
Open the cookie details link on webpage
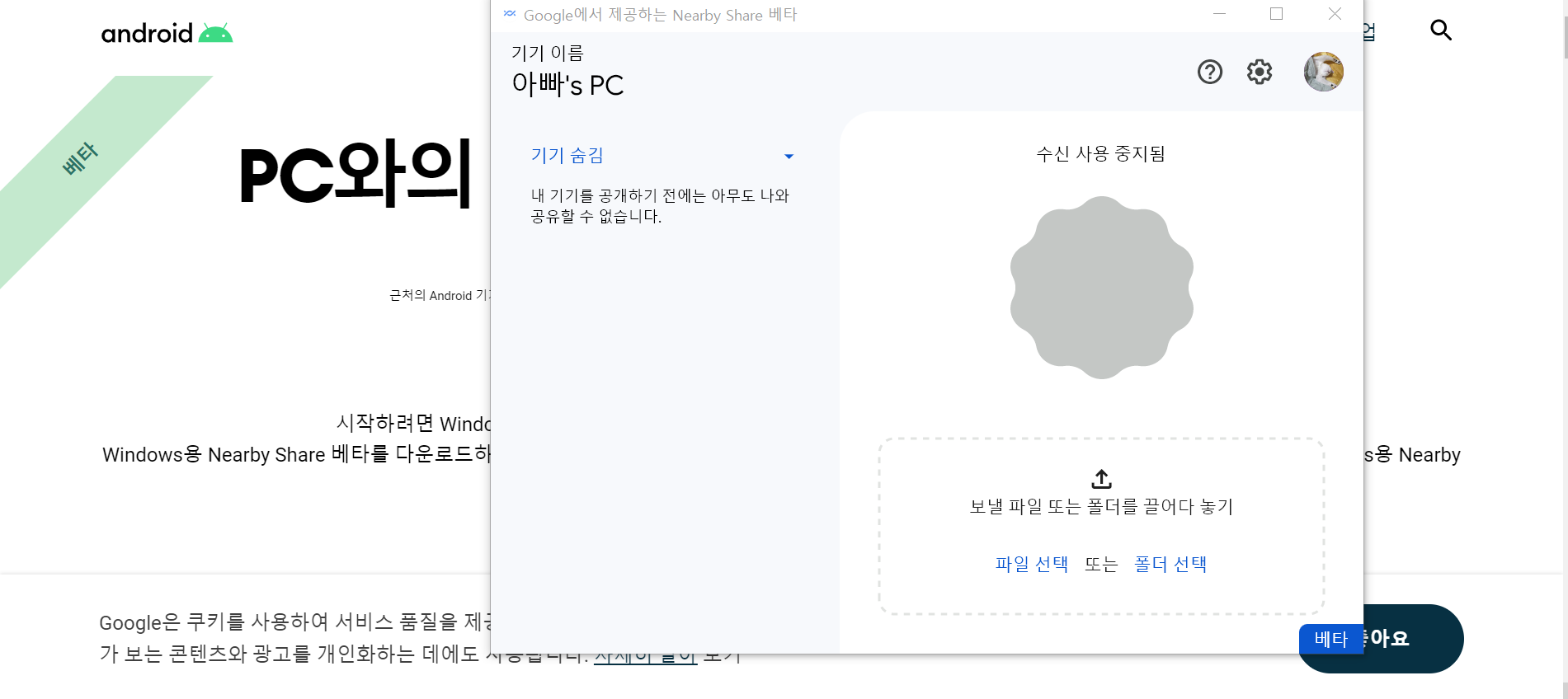[x=645, y=655]
